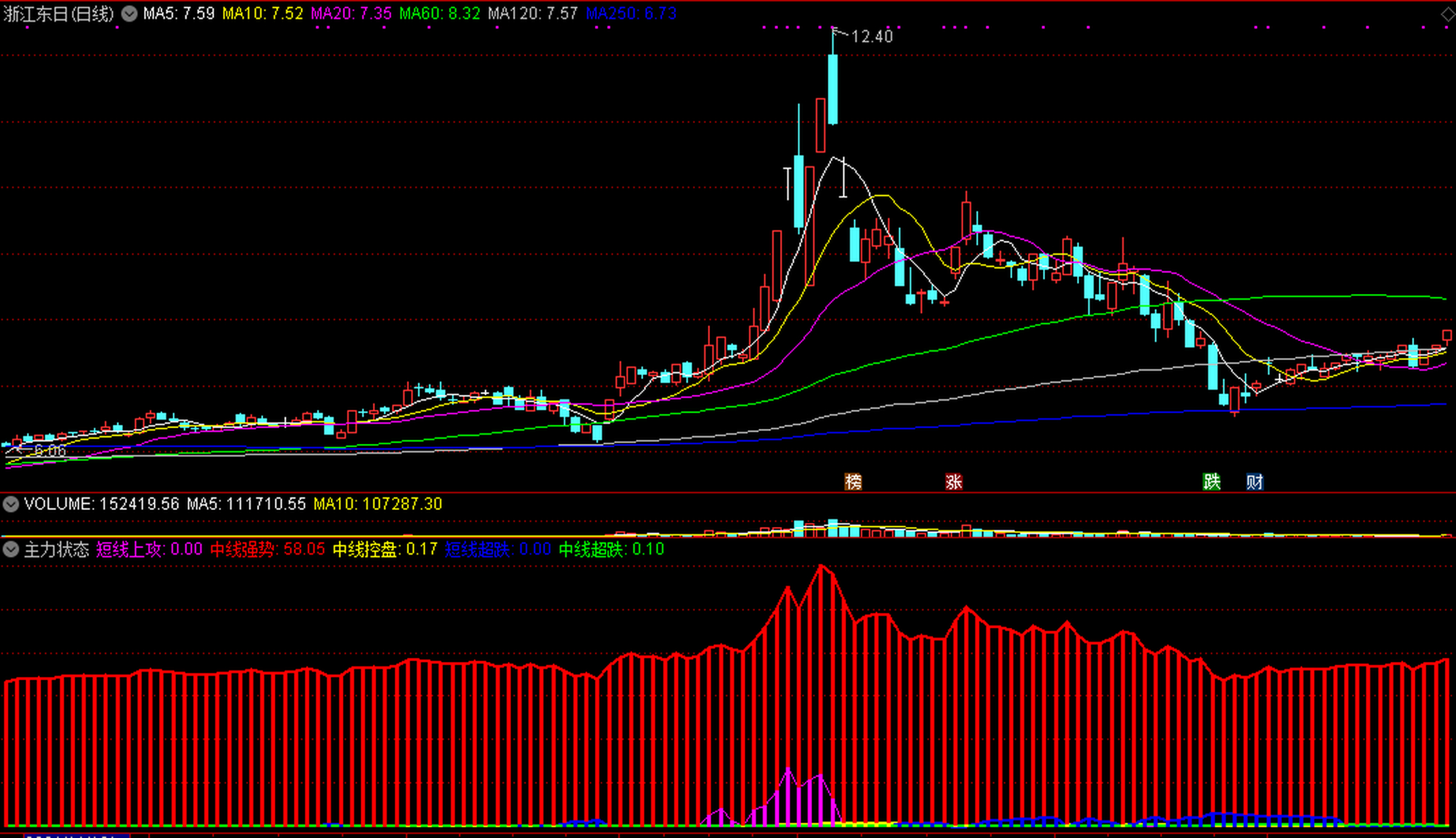
Task: Click the red 涨 event marker
Action: pos(953,482)
